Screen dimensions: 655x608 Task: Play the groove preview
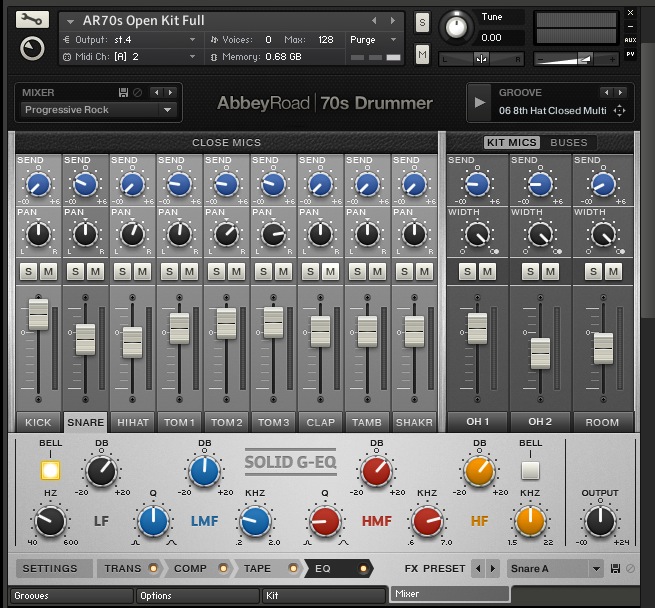(480, 102)
